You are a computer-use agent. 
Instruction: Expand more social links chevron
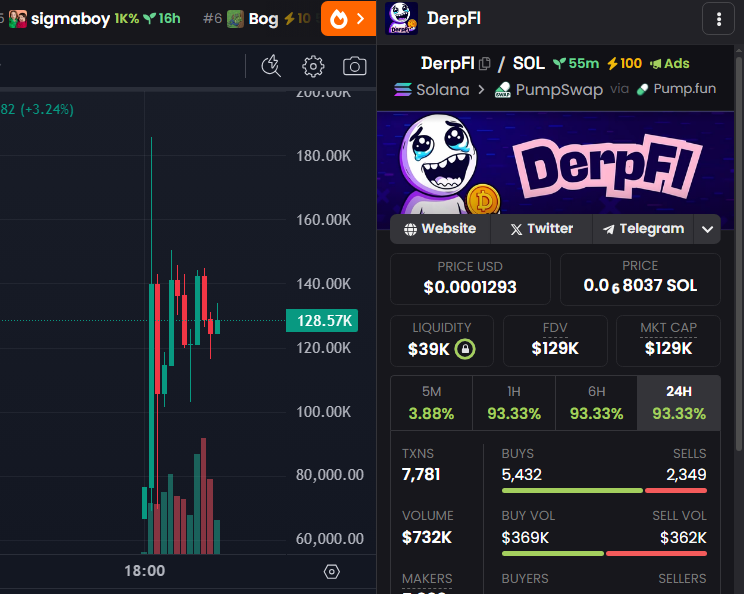(707, 229)
